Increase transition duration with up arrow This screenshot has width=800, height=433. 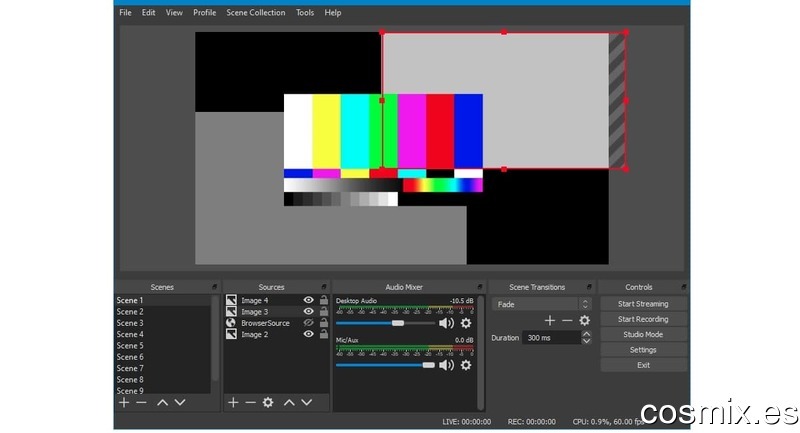[587, 334]
